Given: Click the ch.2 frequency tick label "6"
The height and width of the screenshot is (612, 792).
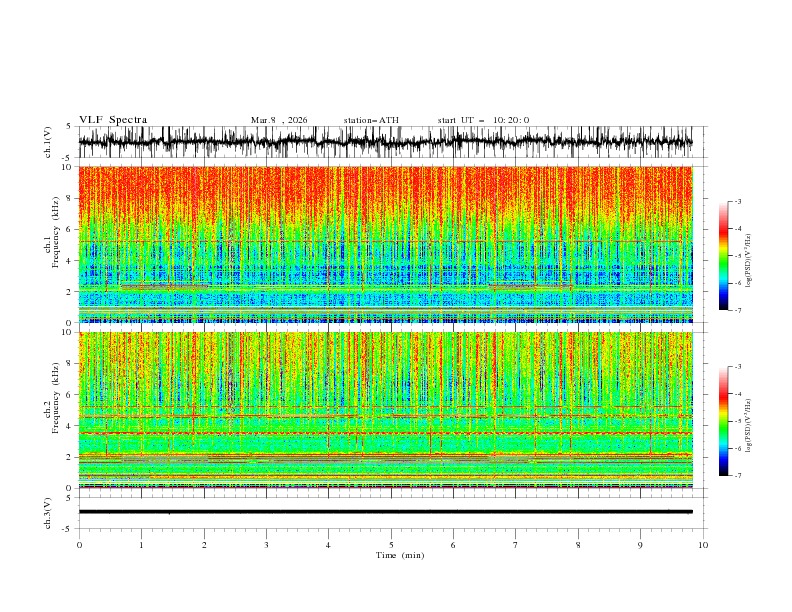Looking at the screenshot, I should tap(70, 395).
